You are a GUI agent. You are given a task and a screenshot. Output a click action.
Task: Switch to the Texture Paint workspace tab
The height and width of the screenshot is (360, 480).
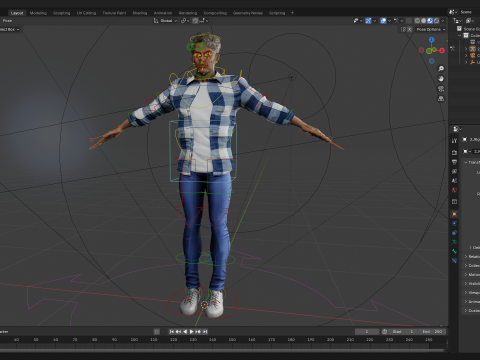click(114, 13)
